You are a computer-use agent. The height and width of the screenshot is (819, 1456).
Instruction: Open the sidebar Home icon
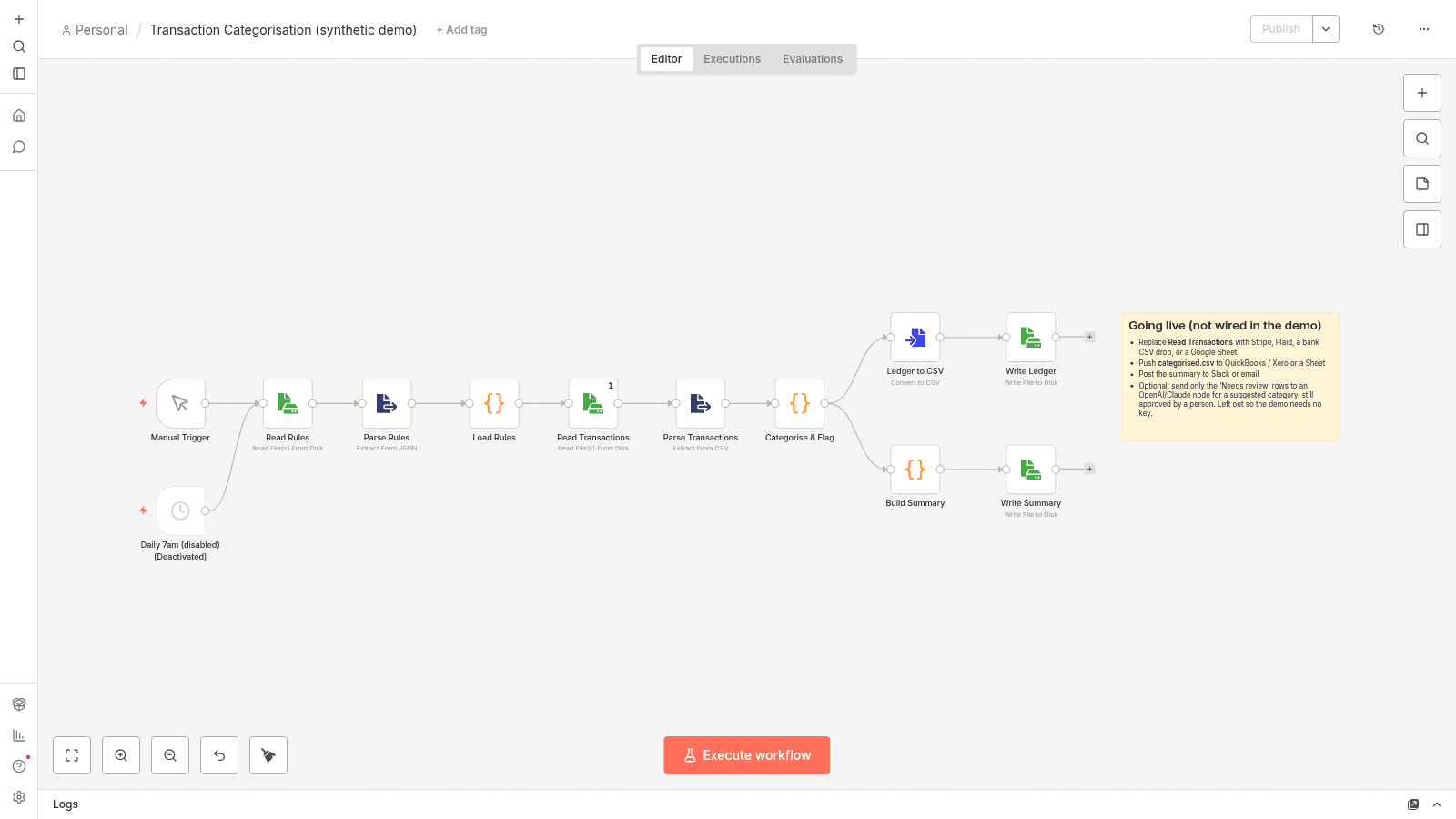click(x=19, y=116)
